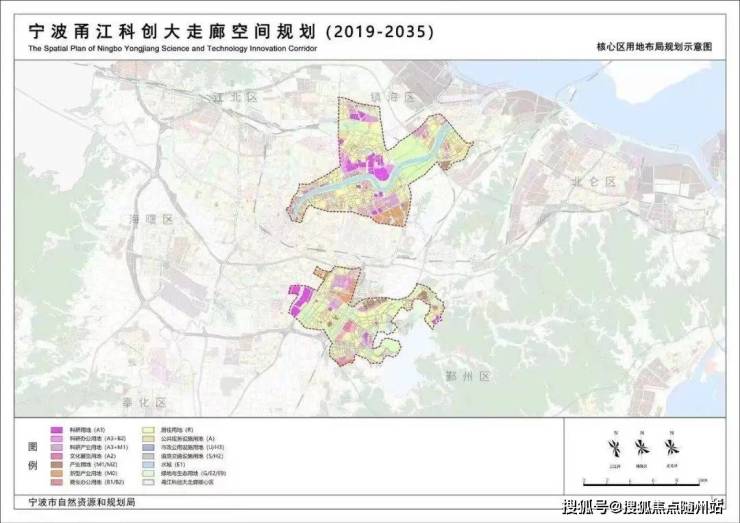
Task: Click the 镇海区 district label
Action: tap(393, 97)
